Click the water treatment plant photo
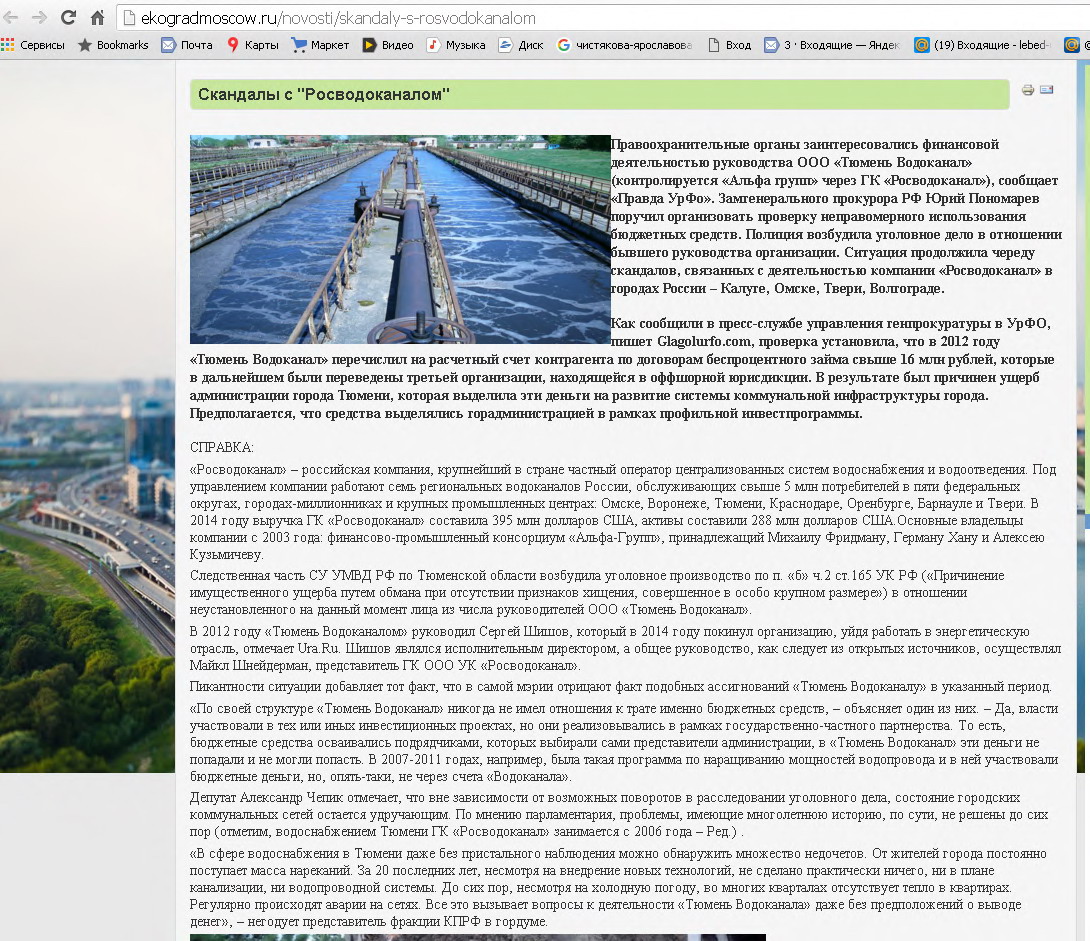The image size is (1090, 941). coord(400,239)
